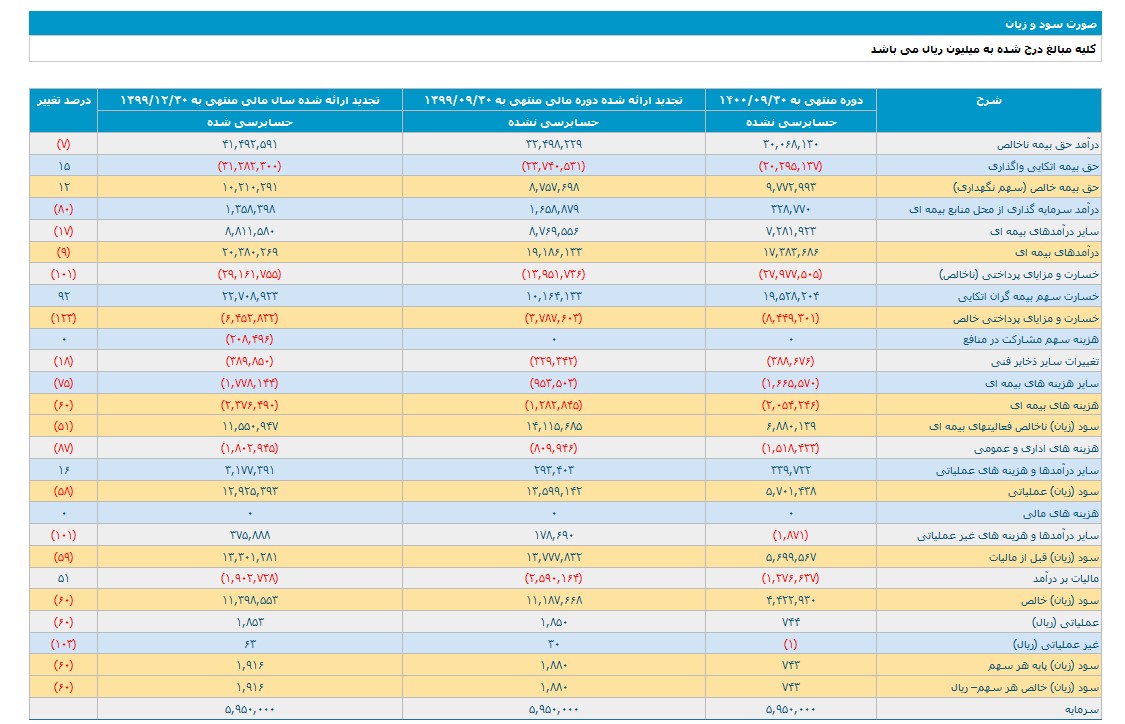Select the 'مالیات بر درآمد' row label
Viewport: 1125px width, 724px height.
[1063, 579]
